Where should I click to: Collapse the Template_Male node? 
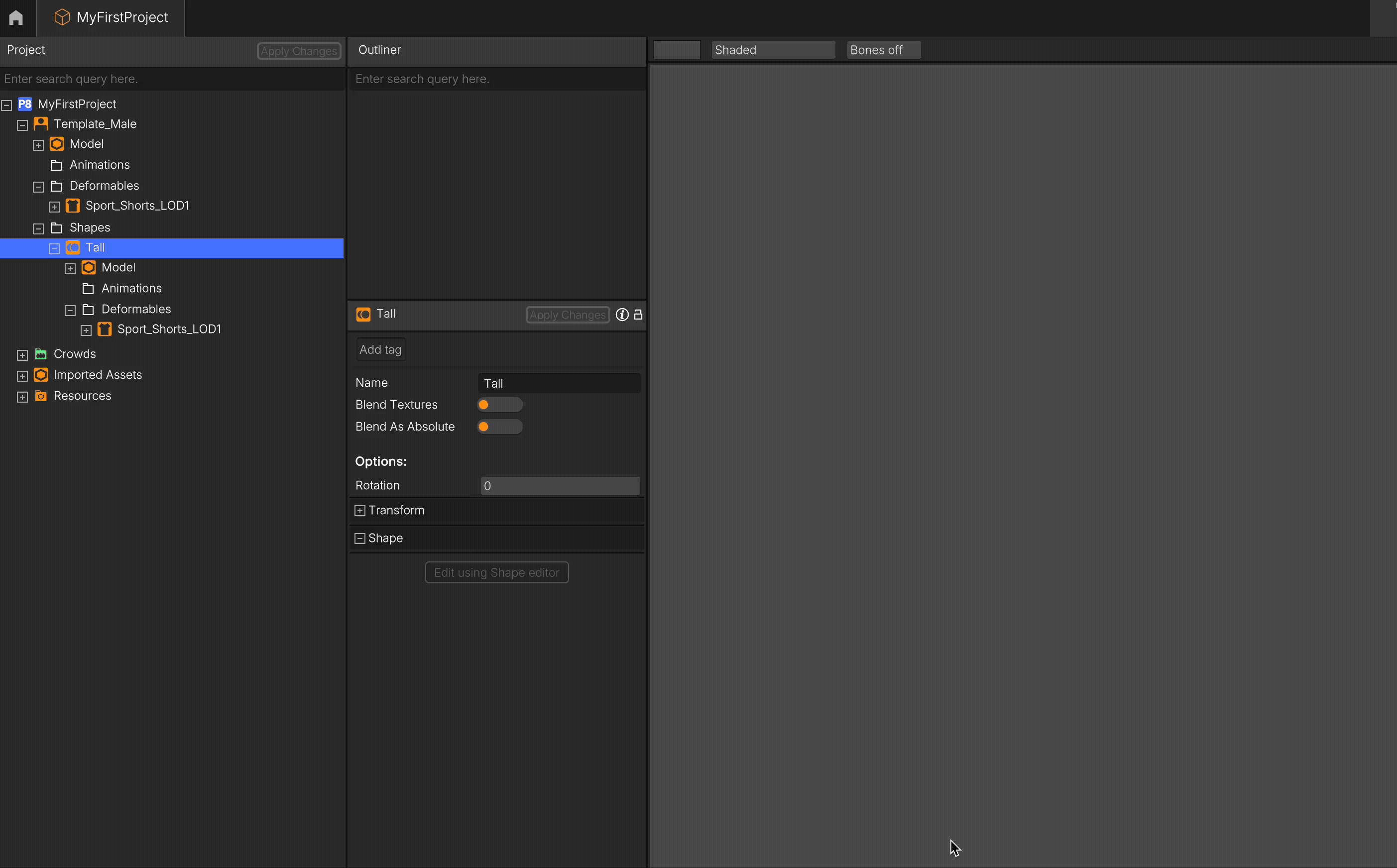click(x=22, y=125)
